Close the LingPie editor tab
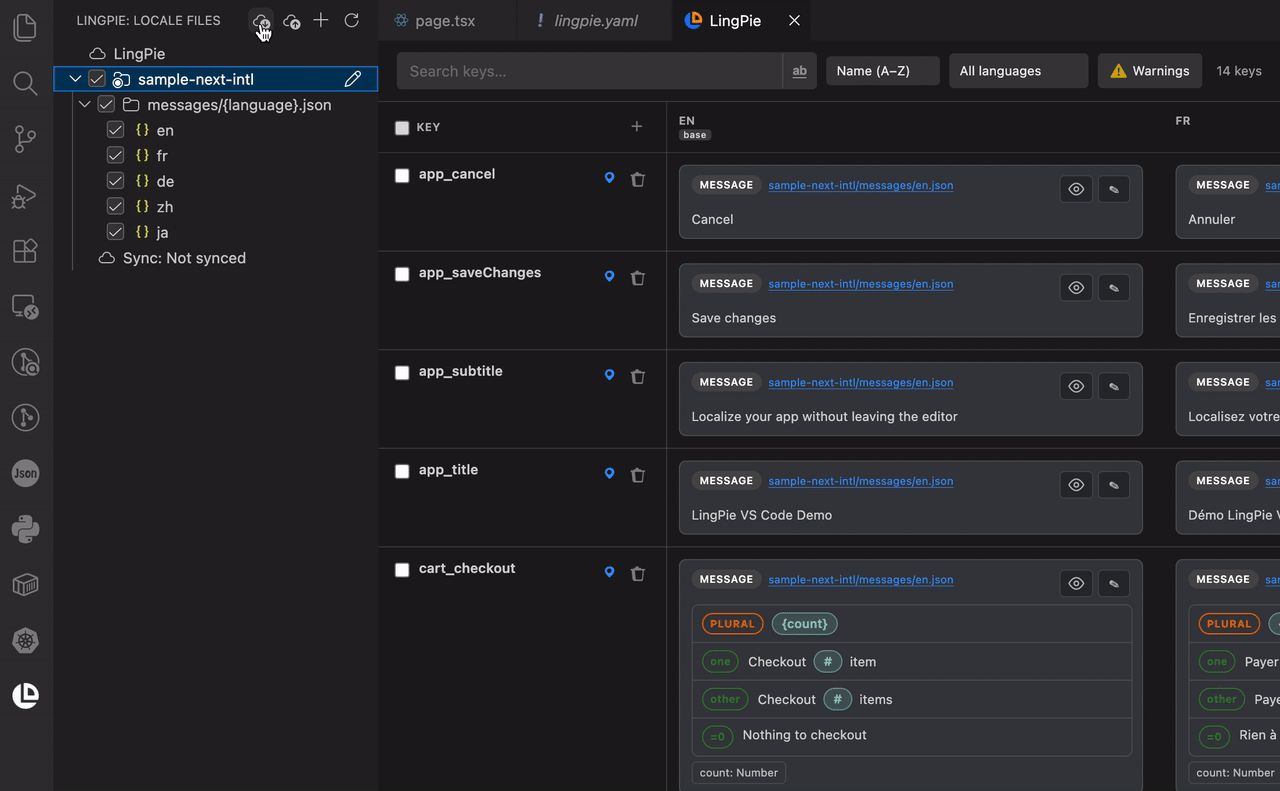The image size is (1280, 791). [x=794, y=20]
